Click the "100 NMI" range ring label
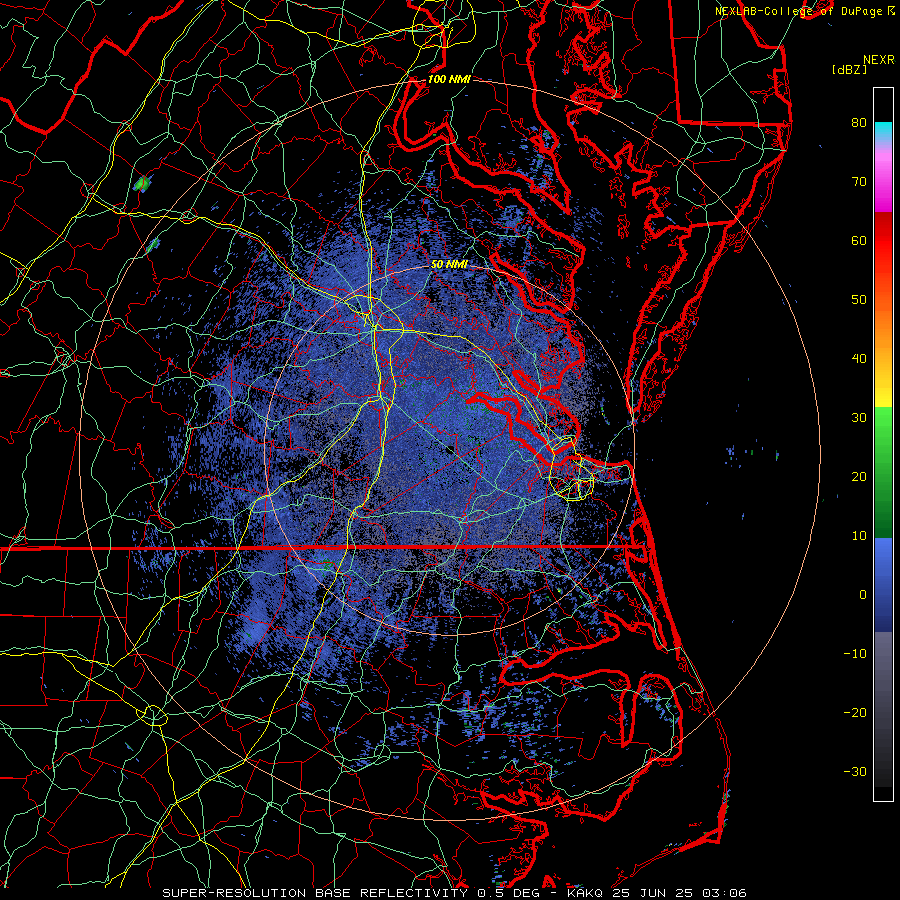900x900 pixels. (449, 79)
